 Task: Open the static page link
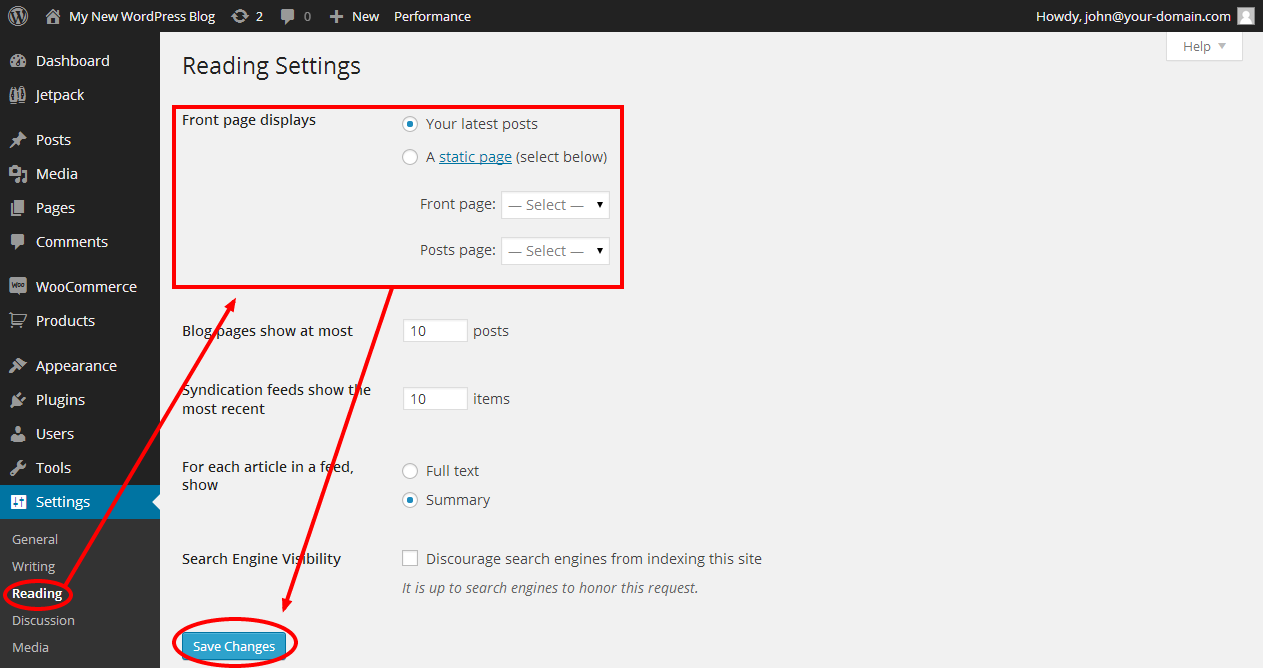(475, 157)
